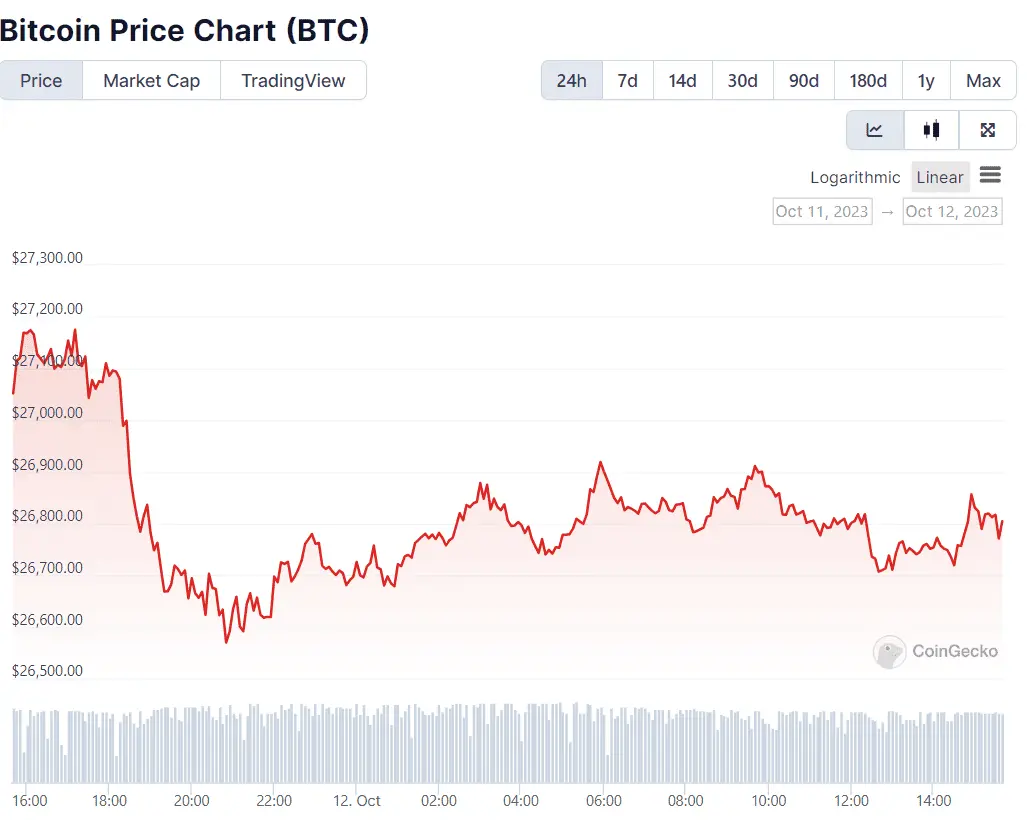This screenshot has width=1027, height=825.
Task: Activate candlestick icon next to line chart
Action: coord(930,130)
